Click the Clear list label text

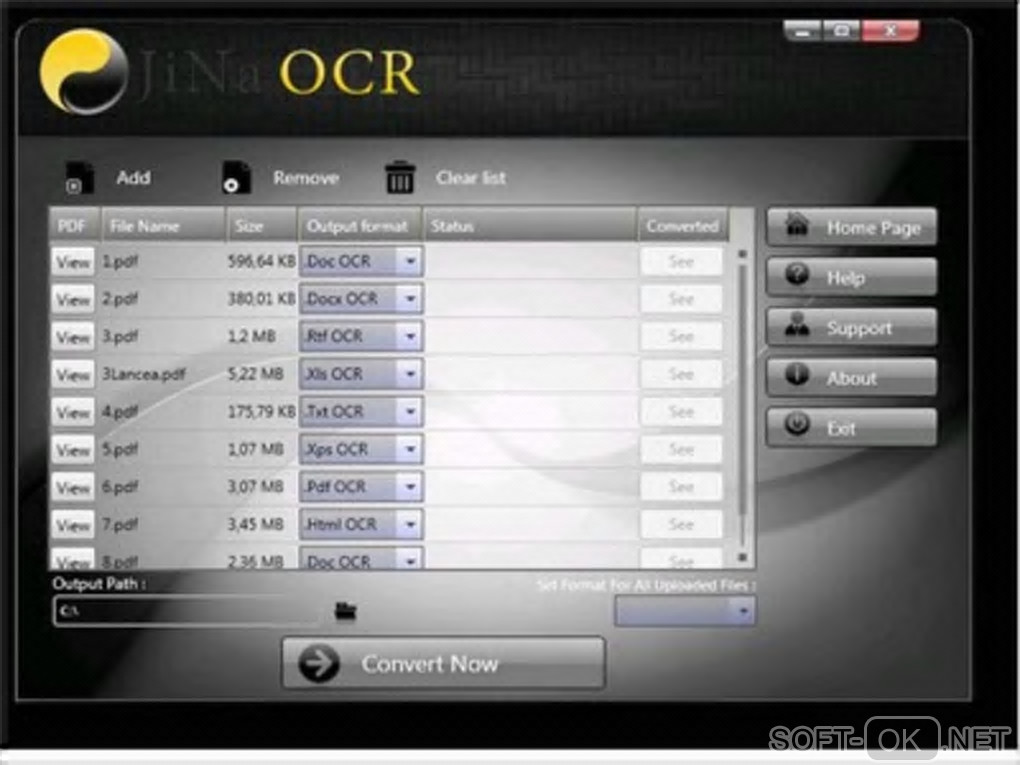pos(471,178)
